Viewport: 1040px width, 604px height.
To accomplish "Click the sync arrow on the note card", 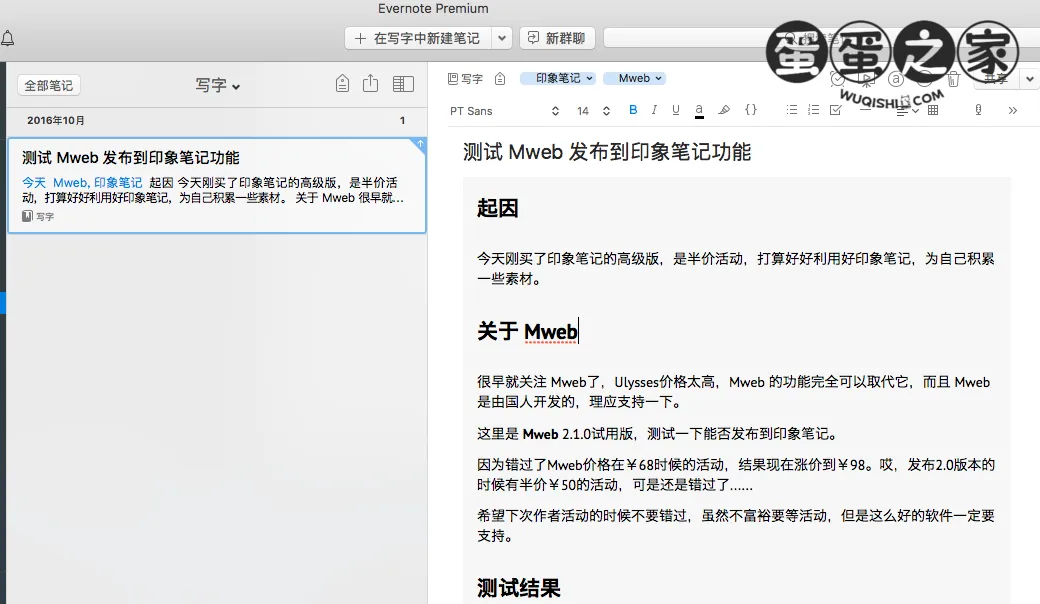I will point(420,144).
